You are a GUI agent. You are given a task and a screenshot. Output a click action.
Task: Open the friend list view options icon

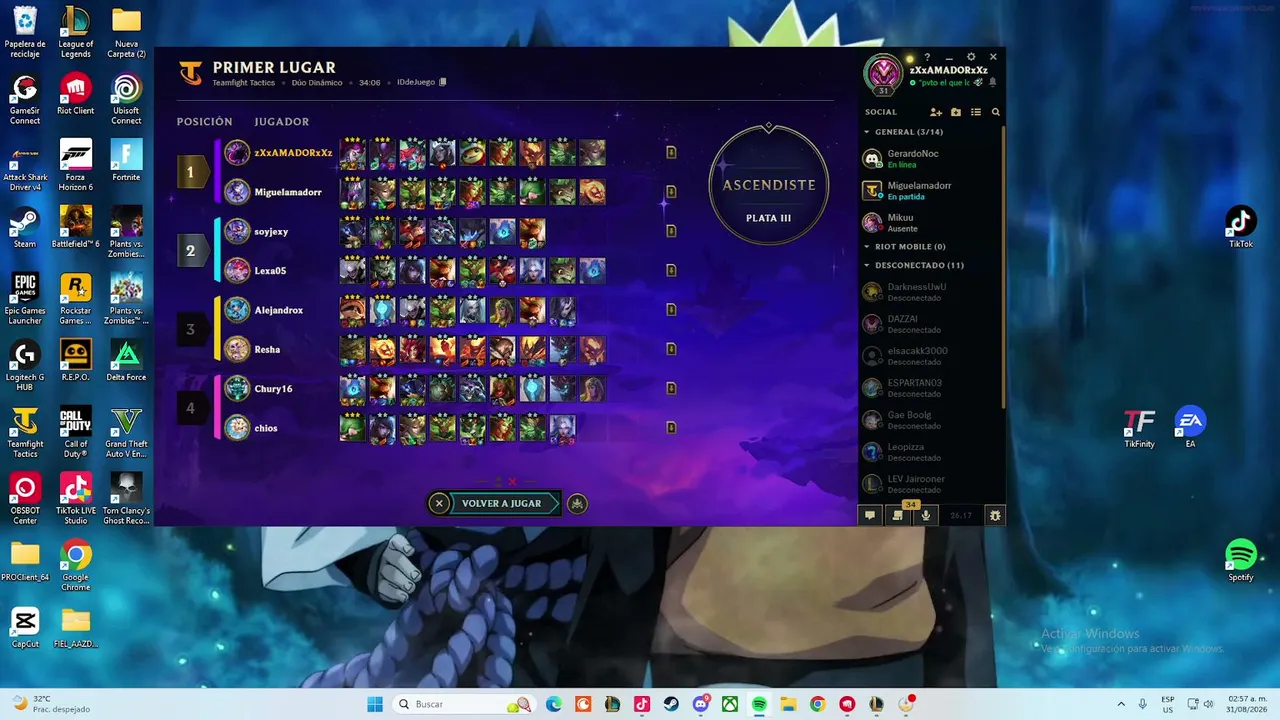point(976,112)
